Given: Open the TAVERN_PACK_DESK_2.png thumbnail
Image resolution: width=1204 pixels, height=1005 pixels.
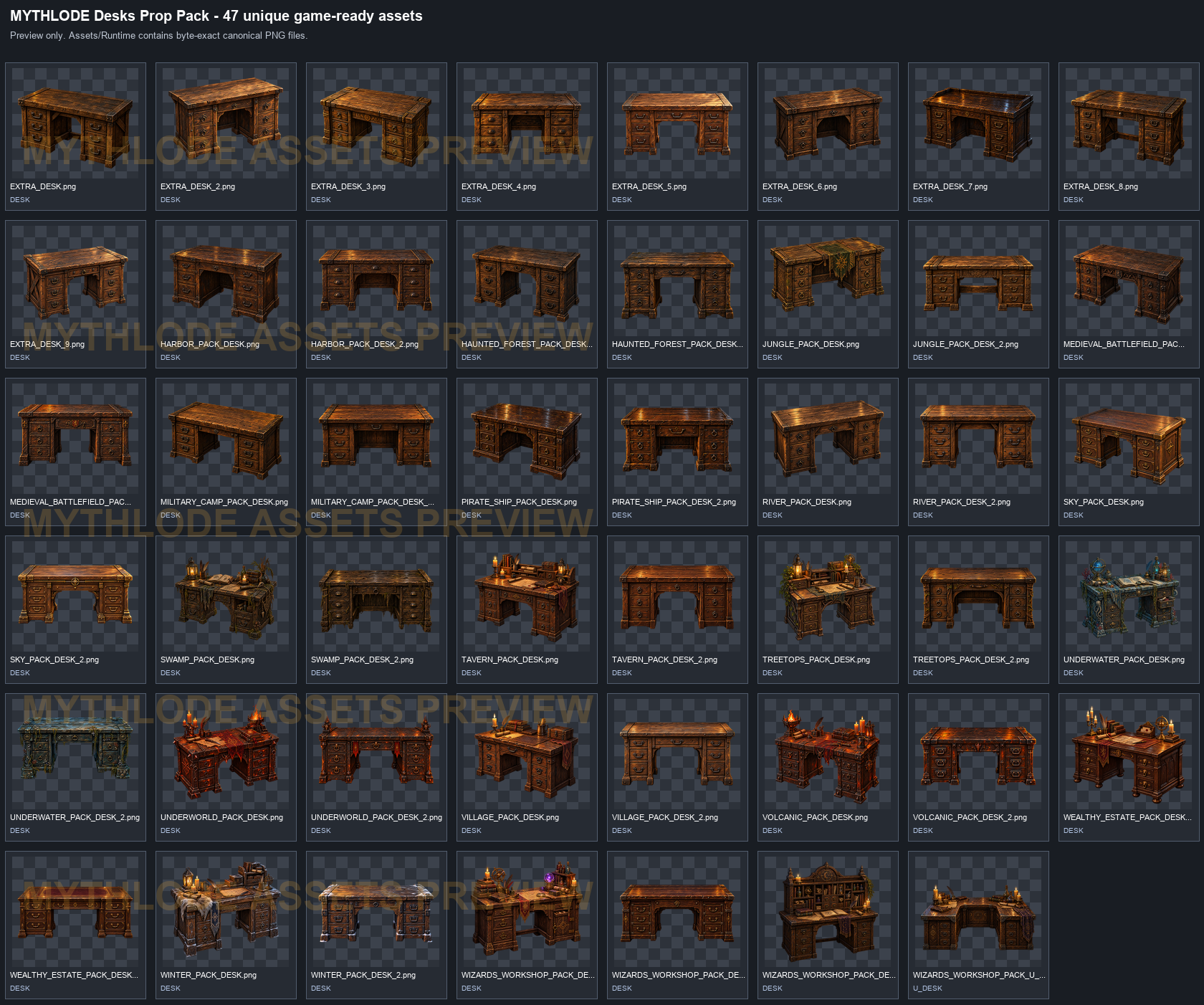Looking at the screenshot, I should click(x=677, y=596).
